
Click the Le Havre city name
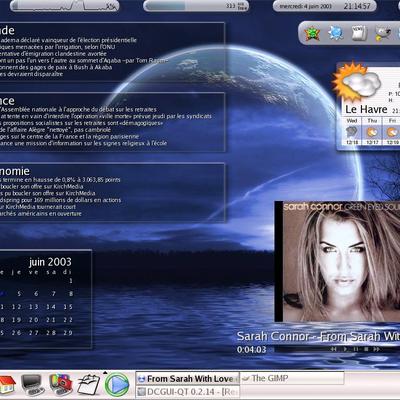pyautogui.click(x=366, y=109)
